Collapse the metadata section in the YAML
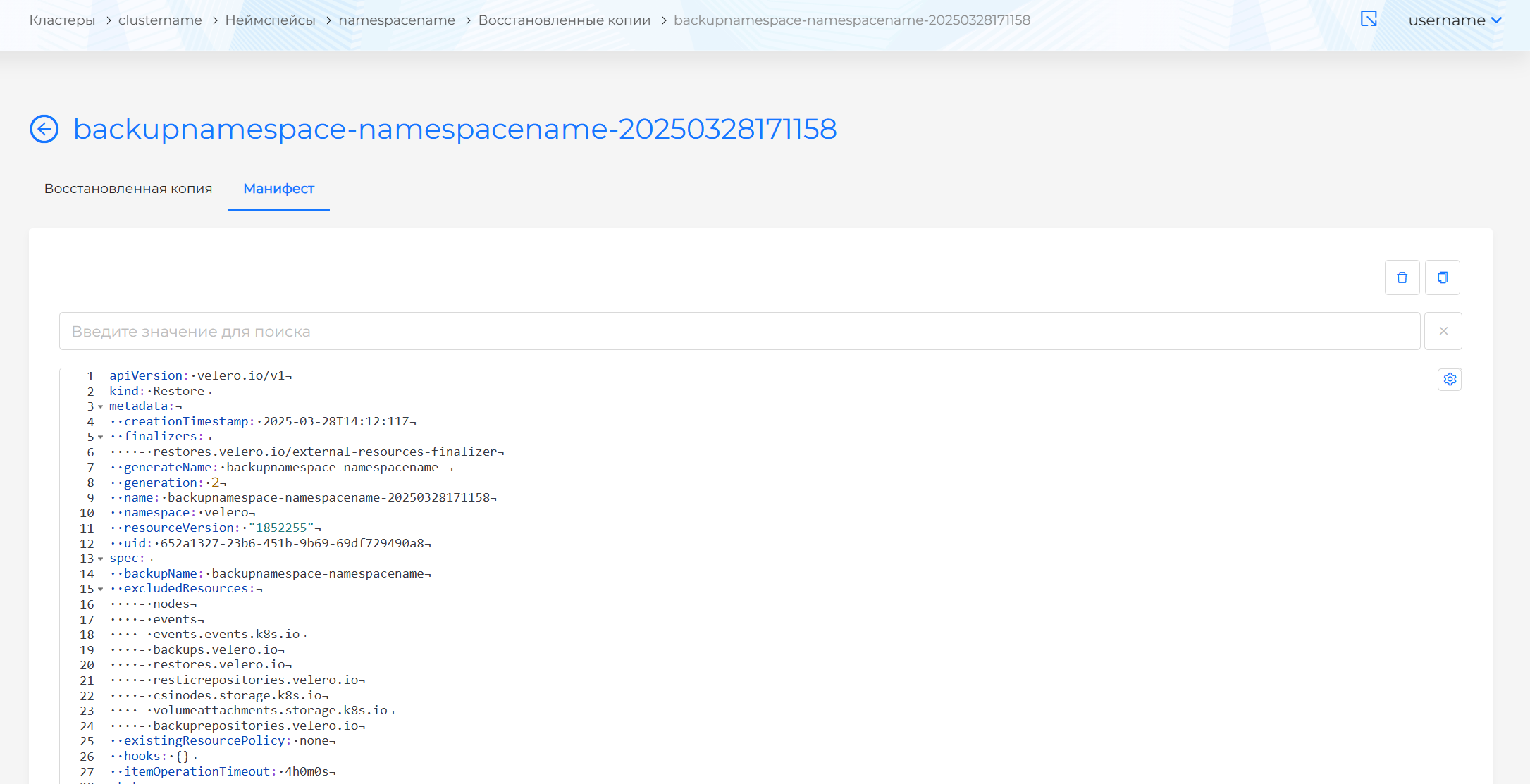This screenshot has width=1530, height=784. tap(99, 406)
